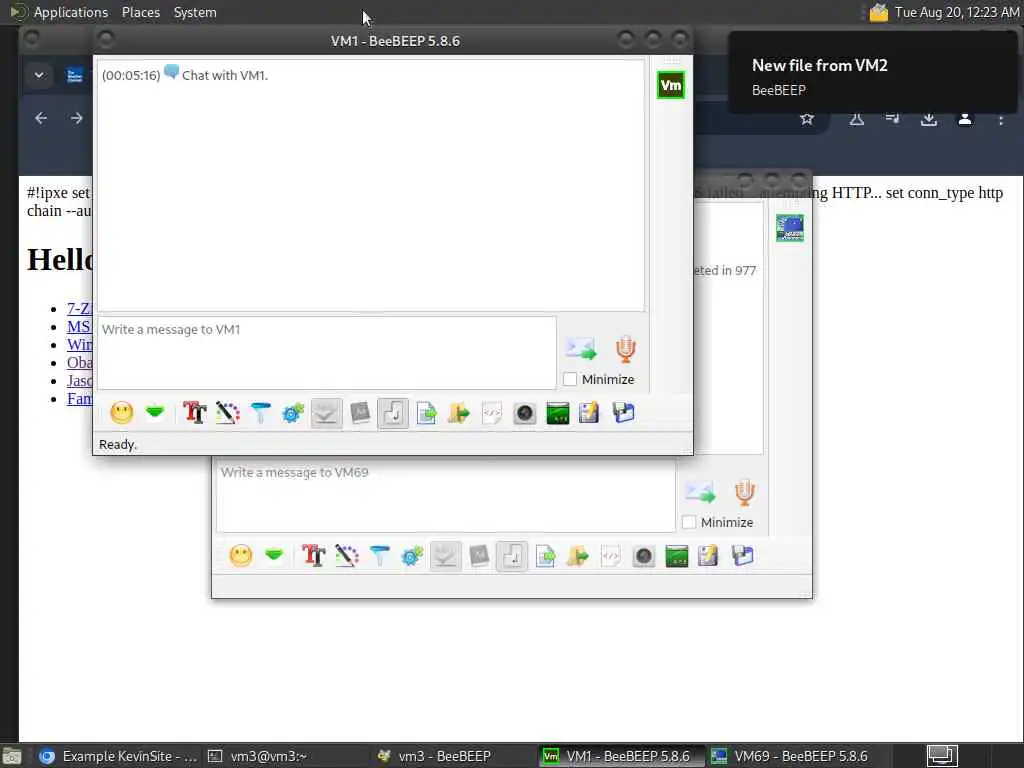This screenshot has height=768, width=1024.
Task: Click starred notepad icon in VM69 toolbar
Action: (x=708, y=556)
